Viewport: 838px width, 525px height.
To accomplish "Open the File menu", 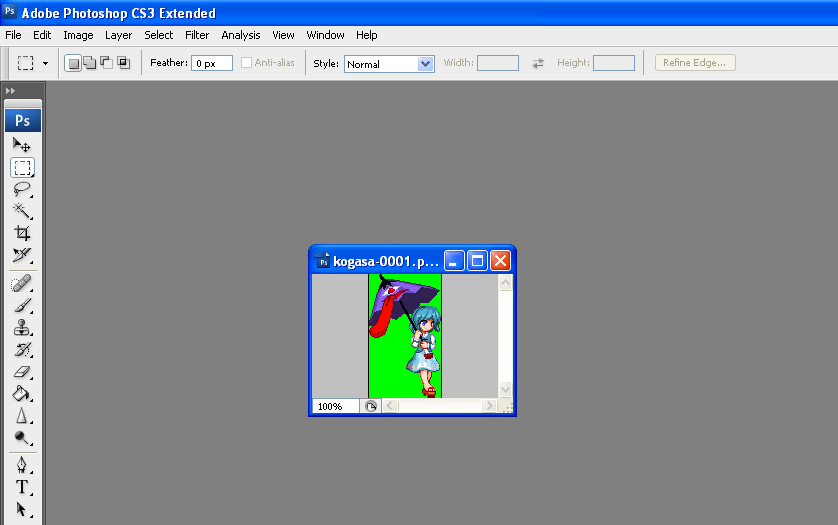I will (x=13, y=35).
